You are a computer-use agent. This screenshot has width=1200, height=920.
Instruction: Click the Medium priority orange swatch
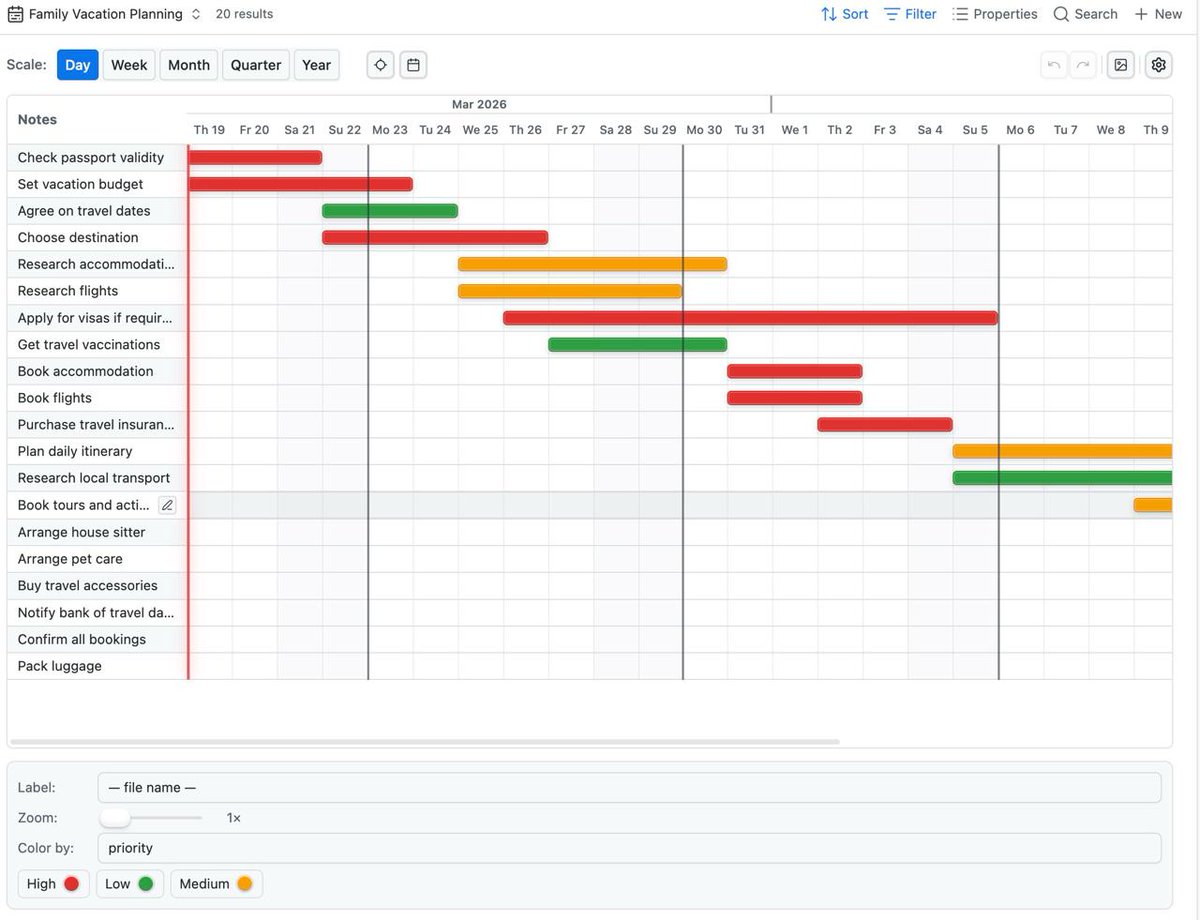[245, 884]
